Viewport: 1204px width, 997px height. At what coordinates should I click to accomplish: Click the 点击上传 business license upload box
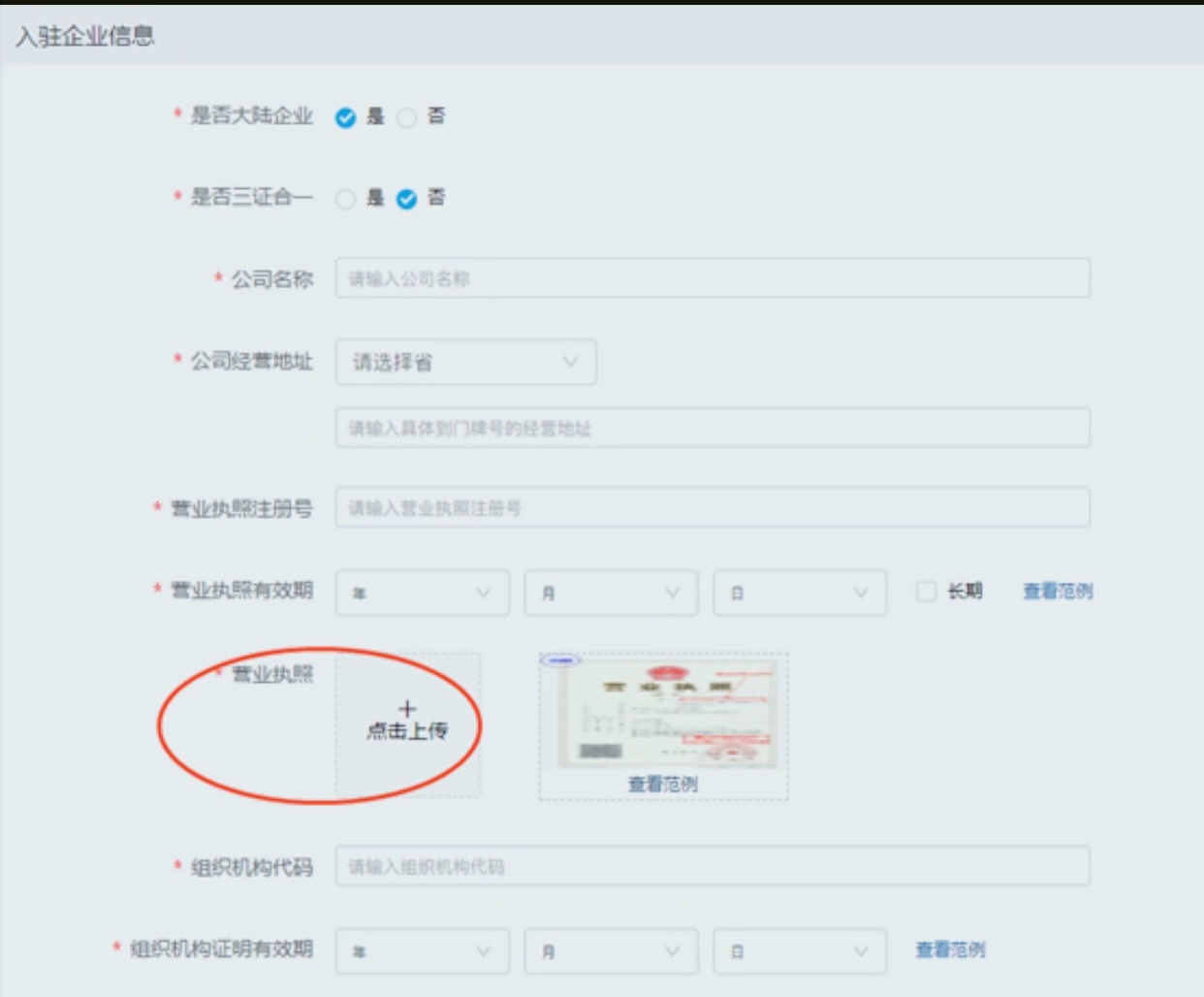coord(407,724)
